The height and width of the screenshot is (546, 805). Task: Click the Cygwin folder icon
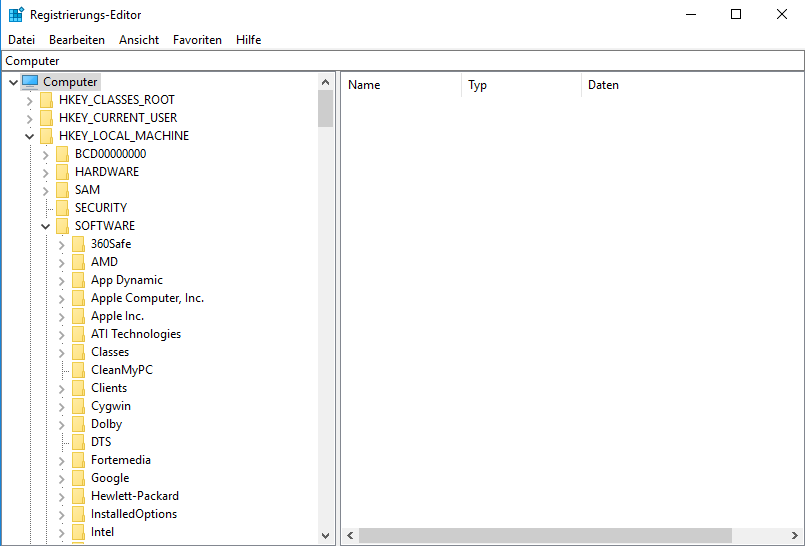click(78, 405)
